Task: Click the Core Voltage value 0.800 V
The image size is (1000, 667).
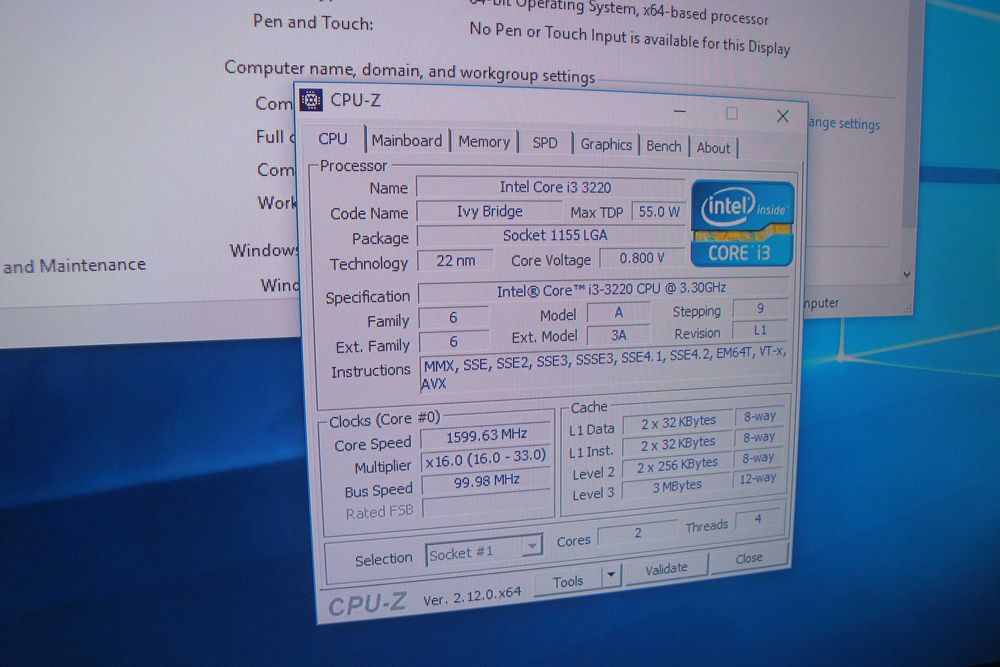Action: [x=642, y=258]
